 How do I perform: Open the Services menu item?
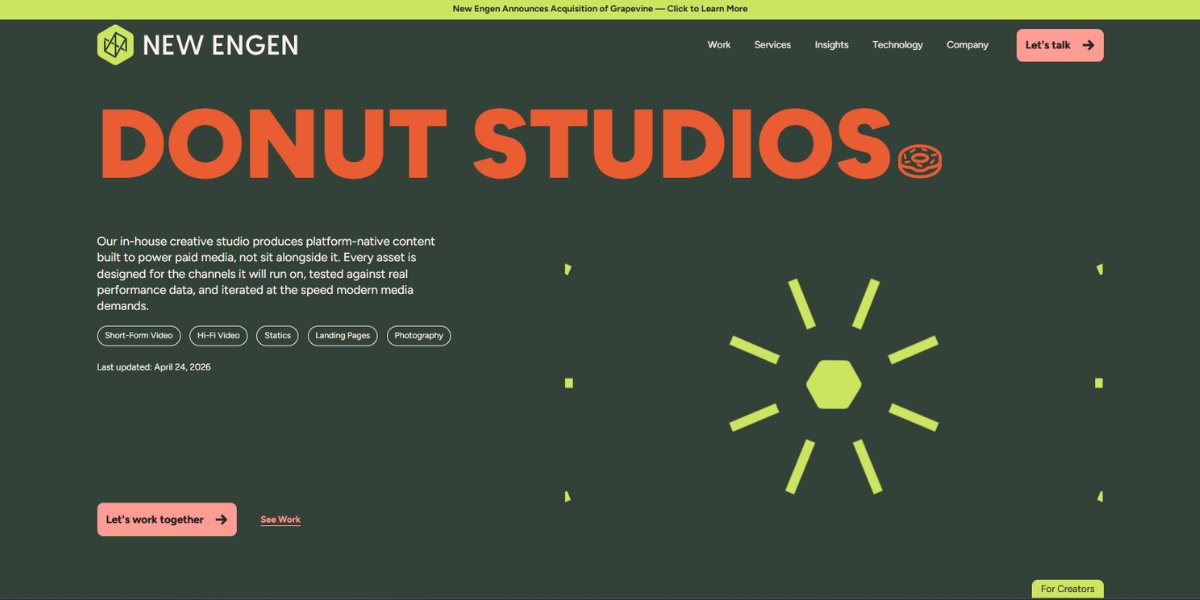coord(772,45)
